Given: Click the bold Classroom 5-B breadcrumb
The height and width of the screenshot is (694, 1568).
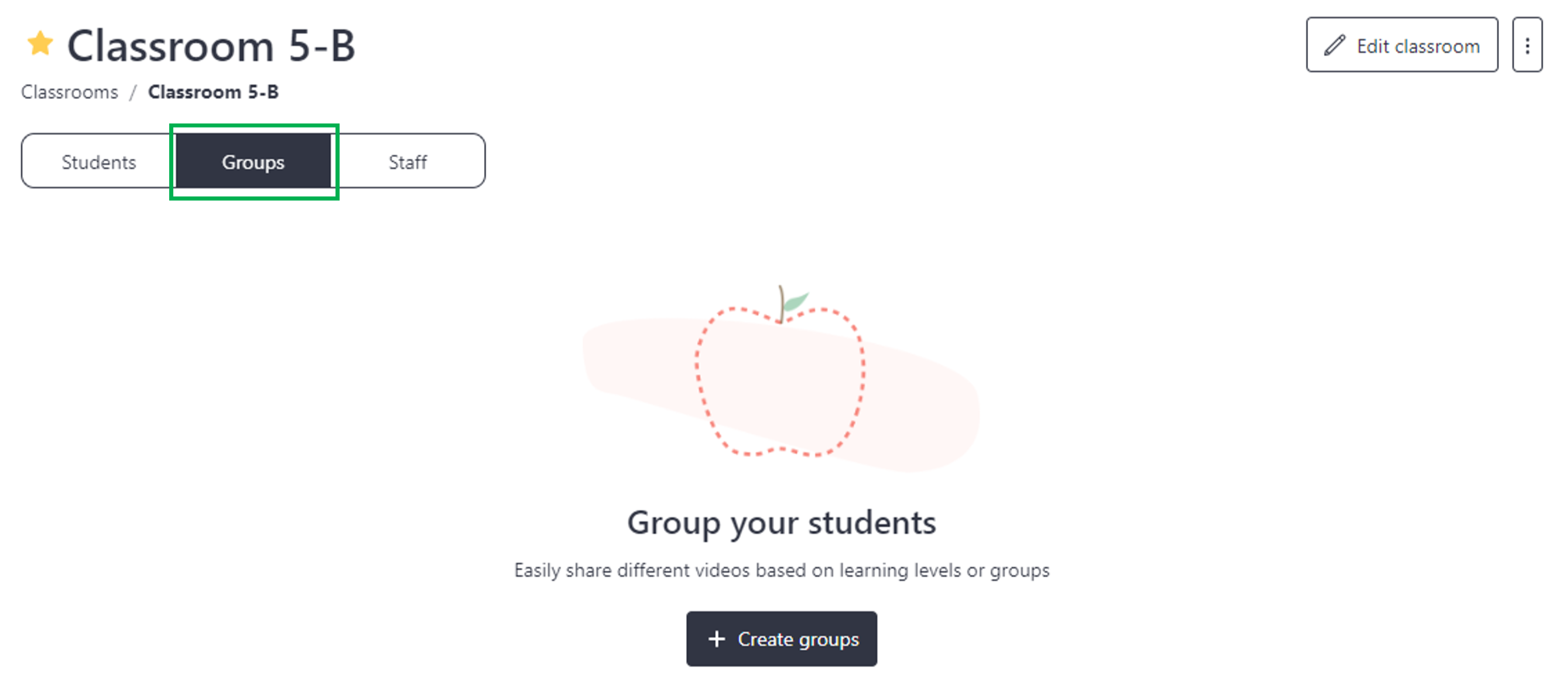Looking at the screenshot, I should tap(214, 92).
